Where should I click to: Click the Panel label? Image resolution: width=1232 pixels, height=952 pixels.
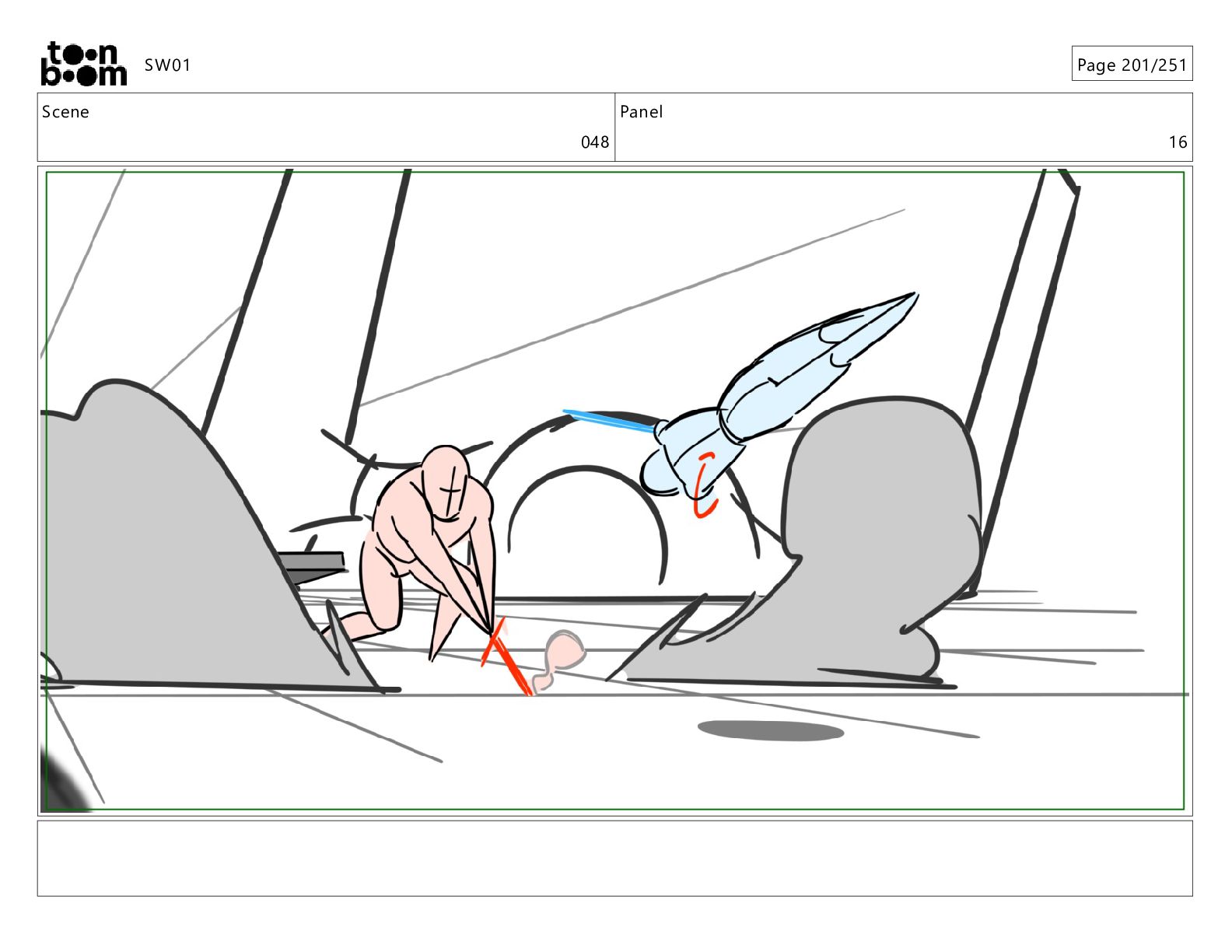point(642,112)
